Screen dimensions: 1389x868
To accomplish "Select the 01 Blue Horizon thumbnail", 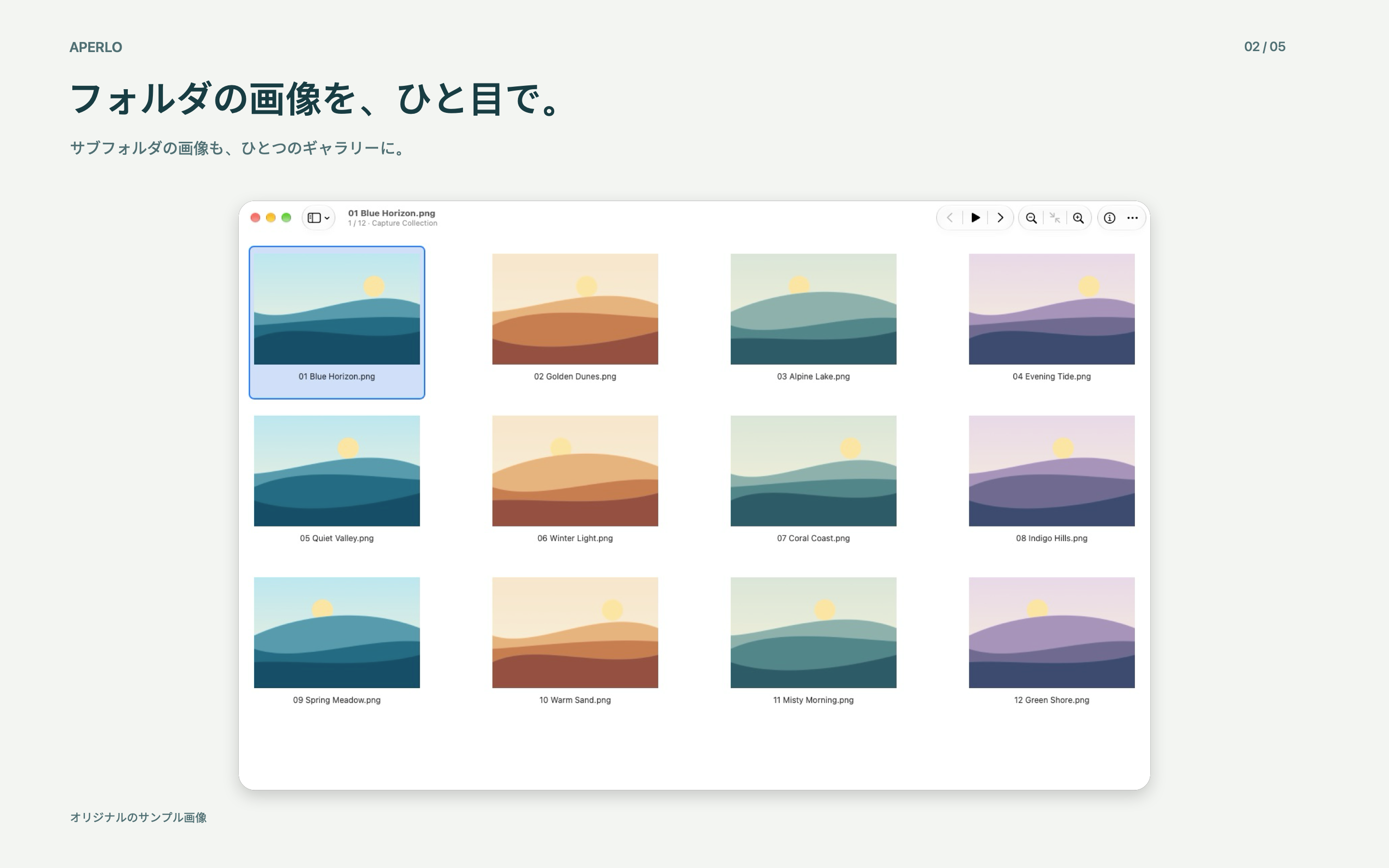I will tap(337, 309).
